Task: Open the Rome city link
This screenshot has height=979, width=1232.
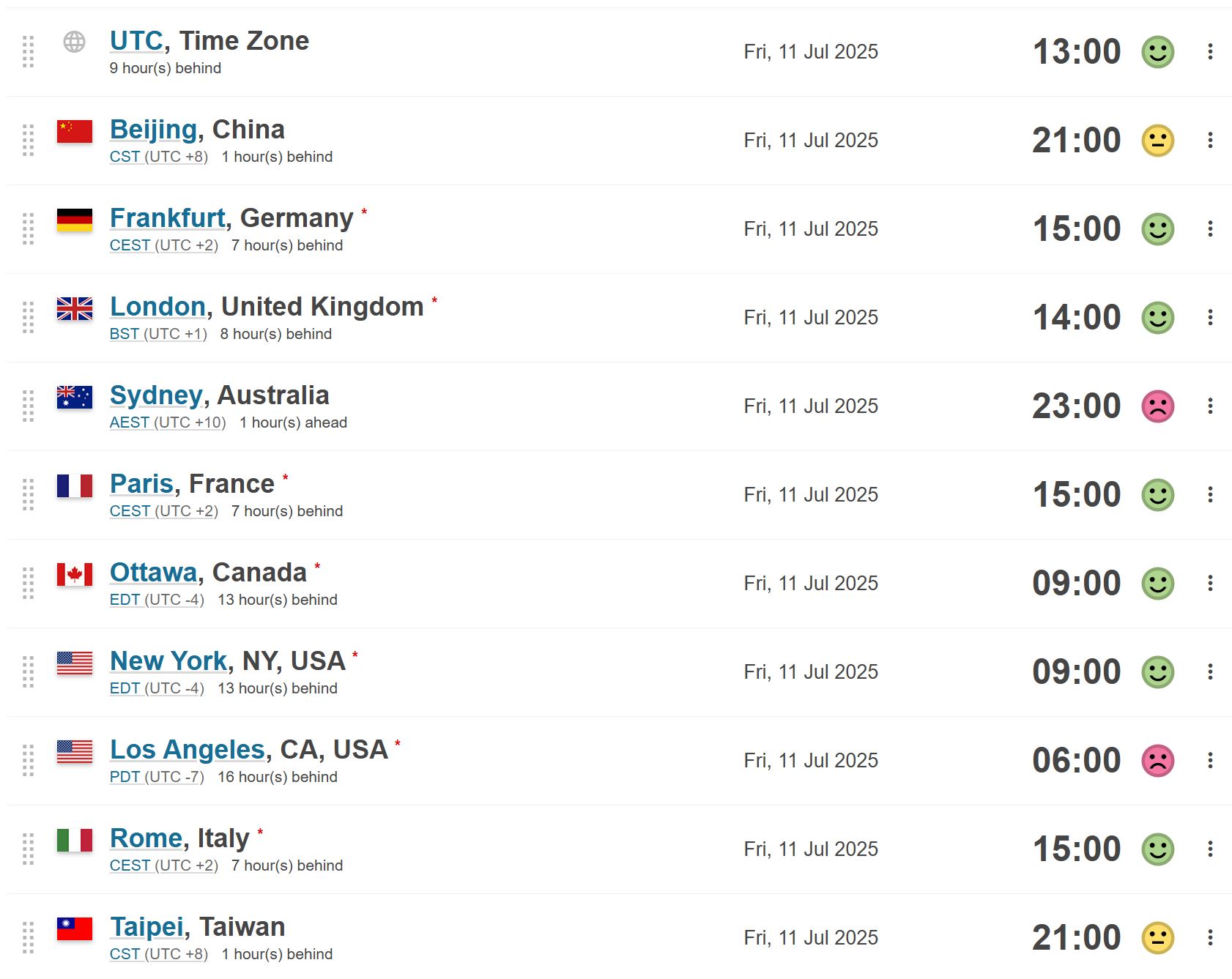Action: 146,838
